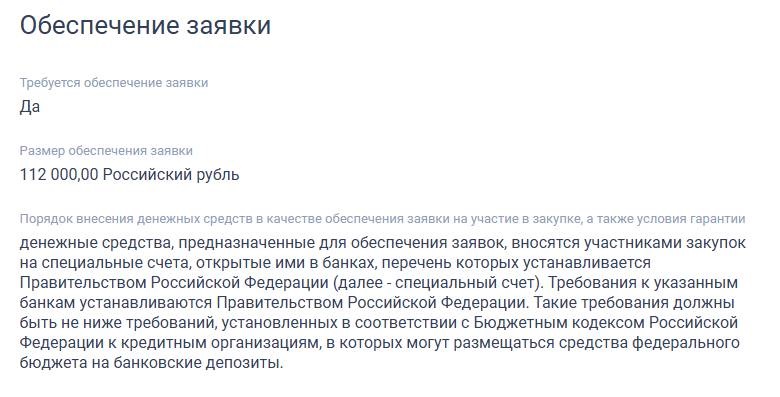780x397 pixels.
Task: Click the label starting with "Порядок внесения денежных средств"
Action: tap(383, 219)
